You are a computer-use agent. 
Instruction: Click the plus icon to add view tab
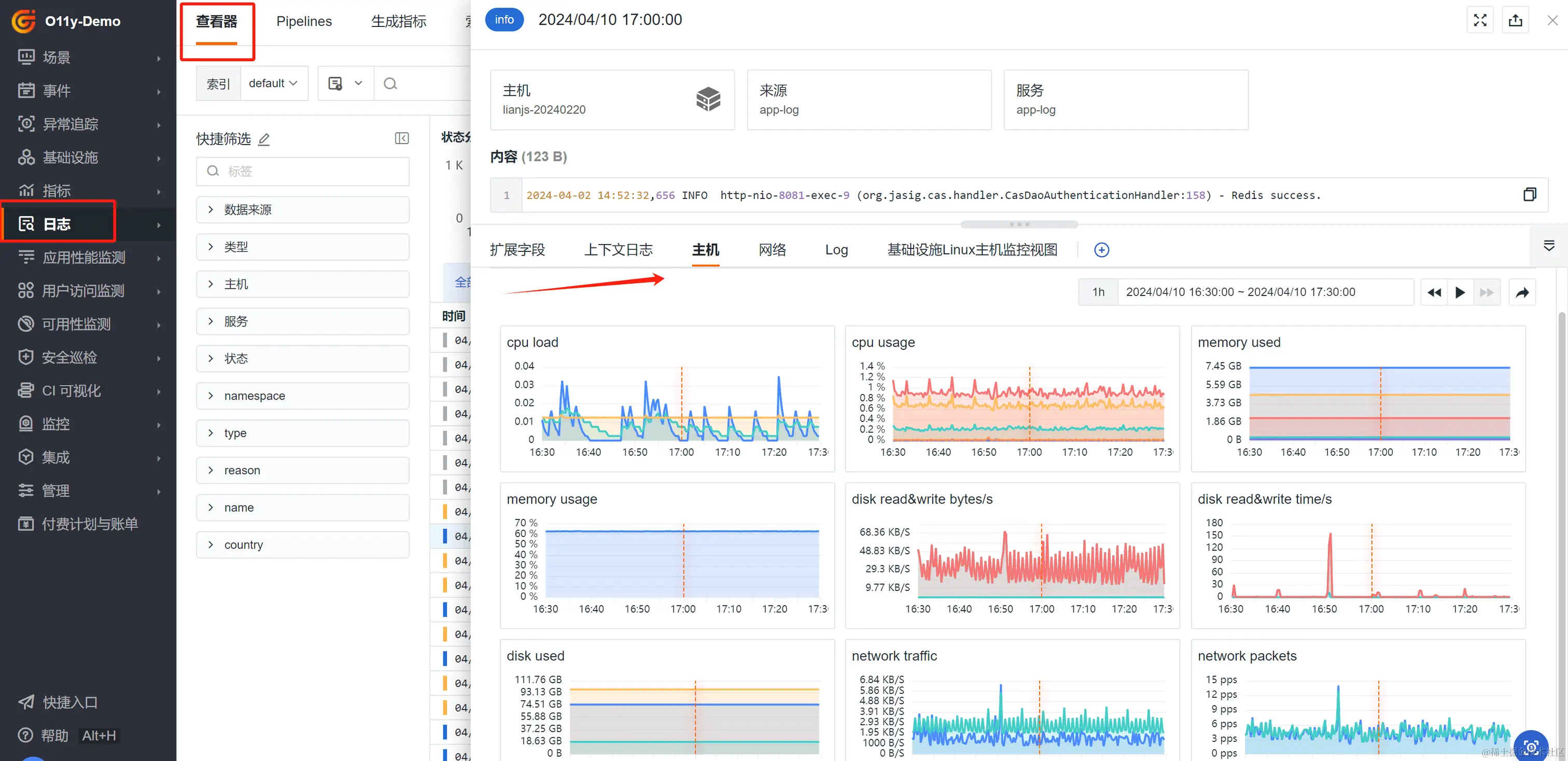1101,250
